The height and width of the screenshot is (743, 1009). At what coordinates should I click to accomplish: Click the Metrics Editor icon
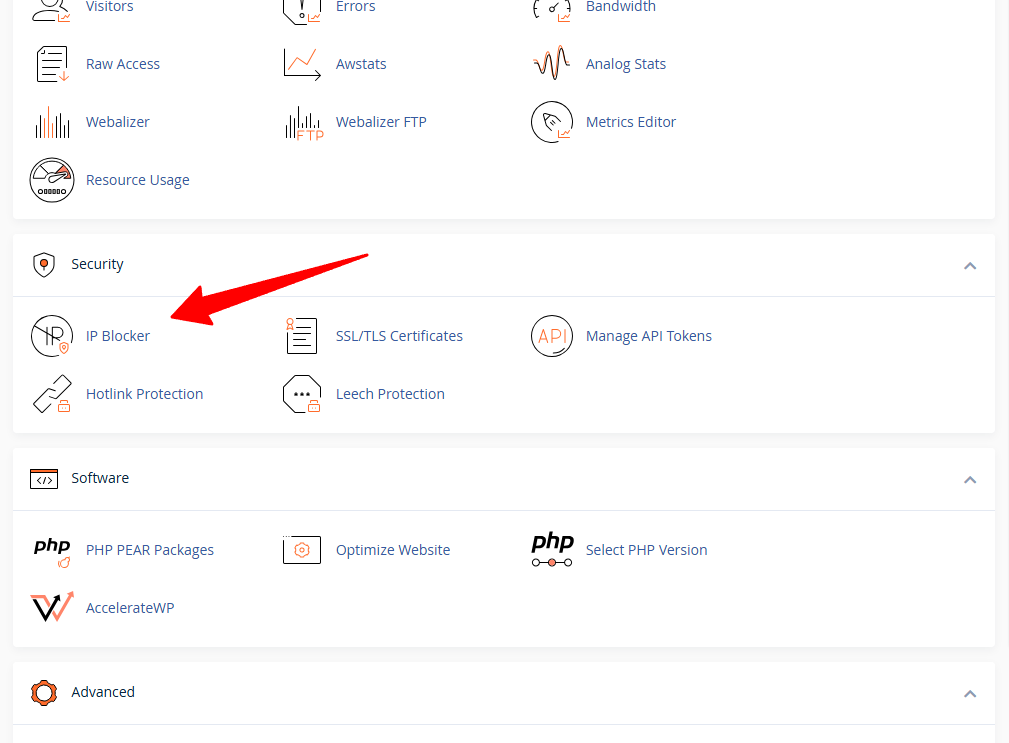pyautogui.click(x=551, y=122)
